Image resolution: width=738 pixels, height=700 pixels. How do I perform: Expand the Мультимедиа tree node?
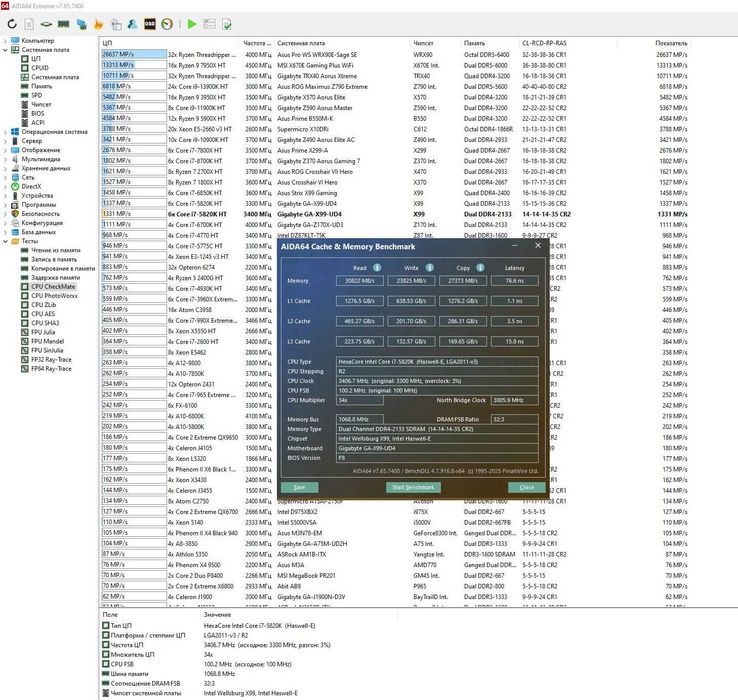pyautogui.click(x=5, y=159)
